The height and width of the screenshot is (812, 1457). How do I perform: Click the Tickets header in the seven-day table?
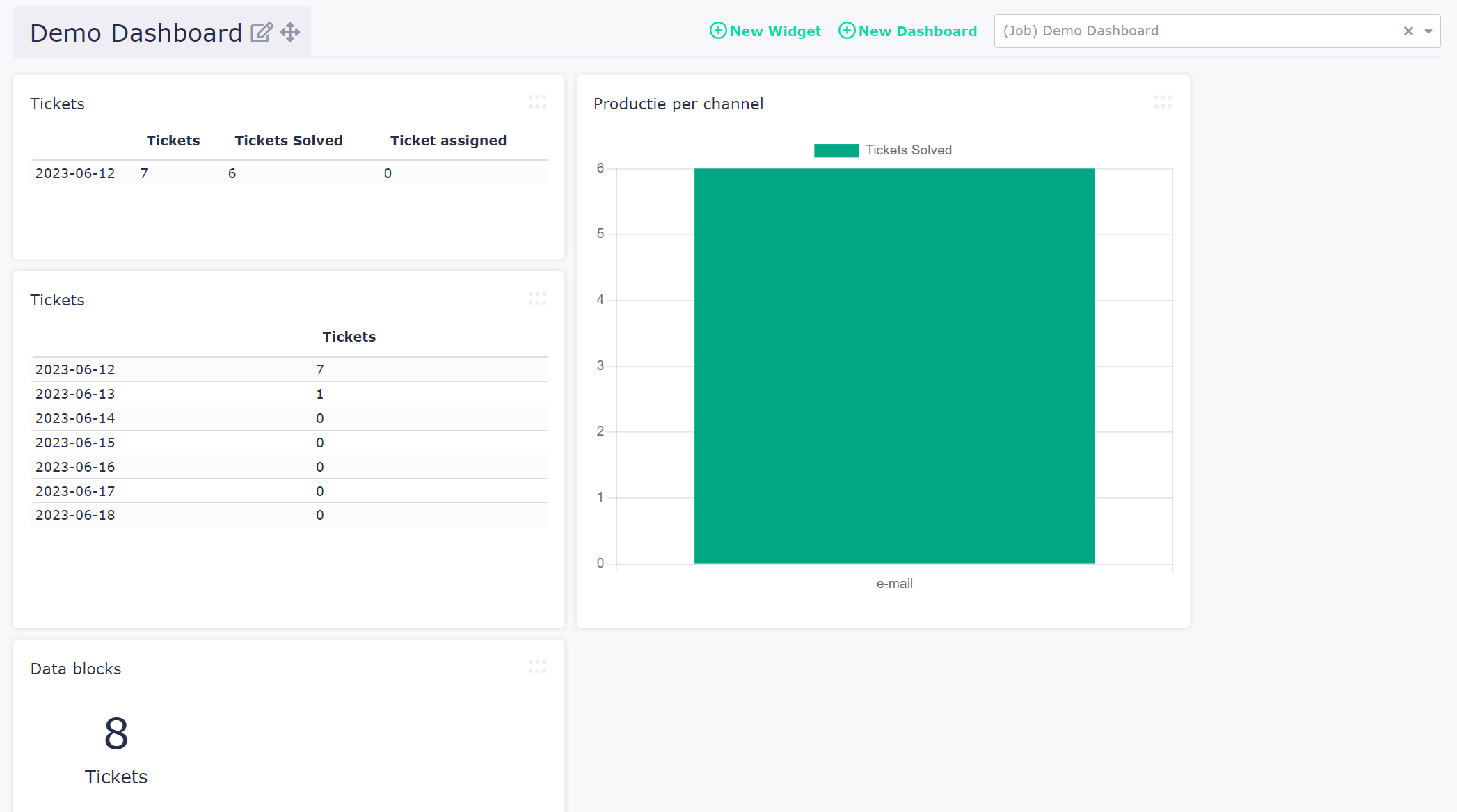(x=349, y=337)
